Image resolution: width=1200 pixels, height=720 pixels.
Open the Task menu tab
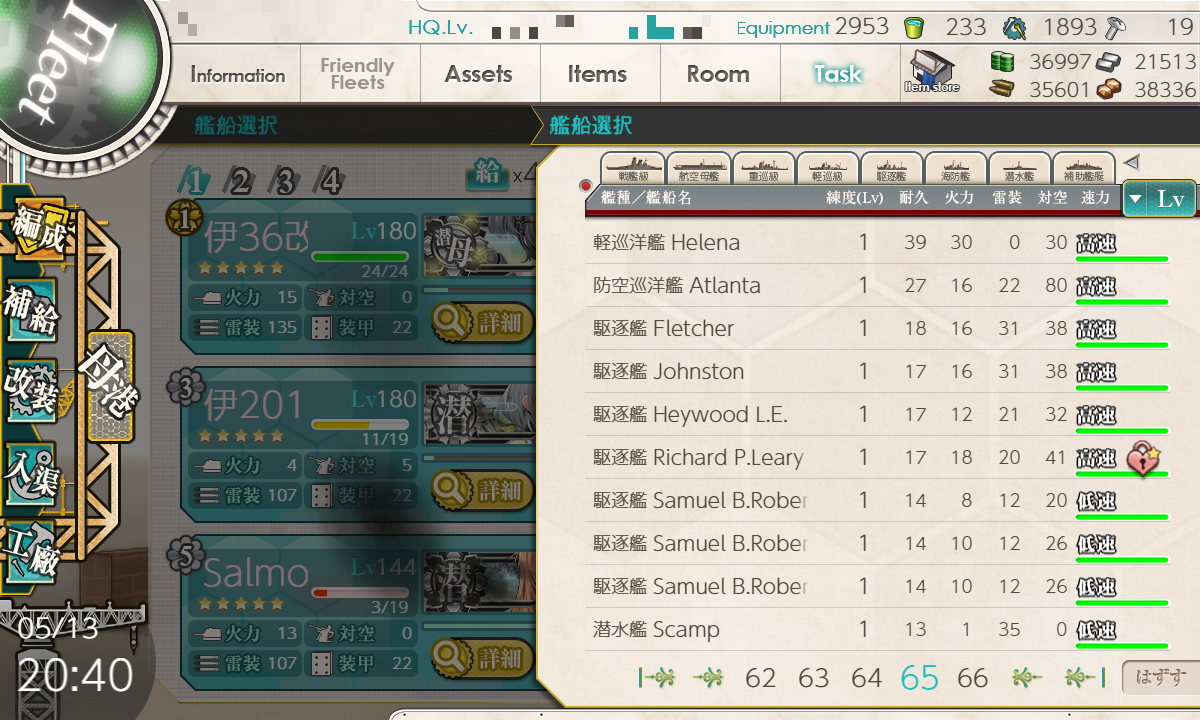(838, 74)
